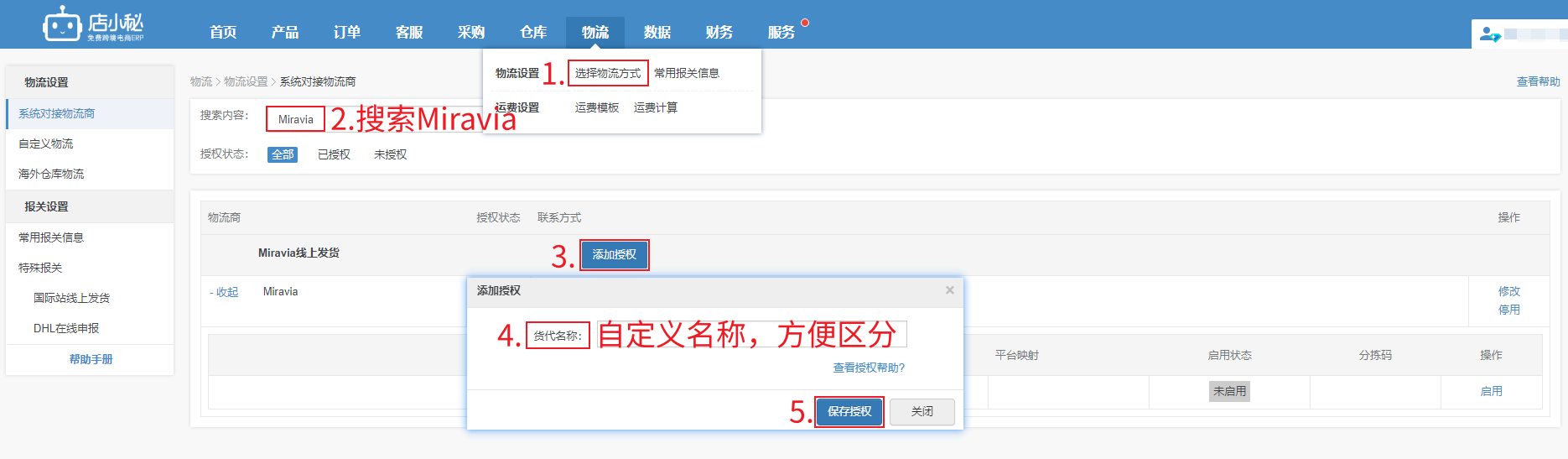
Task: Select 系统对接物流商 in the sidebar
Action: point(91,113)
